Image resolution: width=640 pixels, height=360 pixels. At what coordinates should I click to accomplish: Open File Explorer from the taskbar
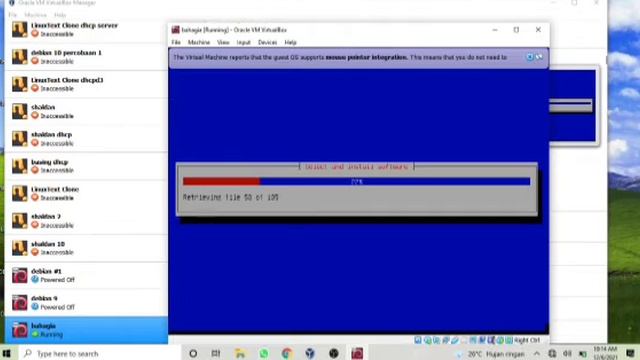point(240,353)
